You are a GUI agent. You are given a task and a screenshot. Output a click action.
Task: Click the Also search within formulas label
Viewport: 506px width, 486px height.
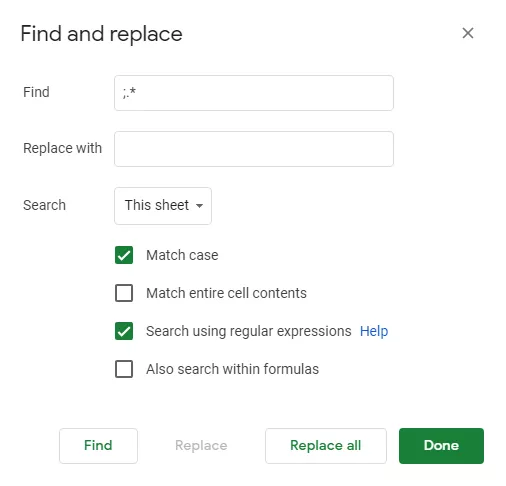pos(232,369)
